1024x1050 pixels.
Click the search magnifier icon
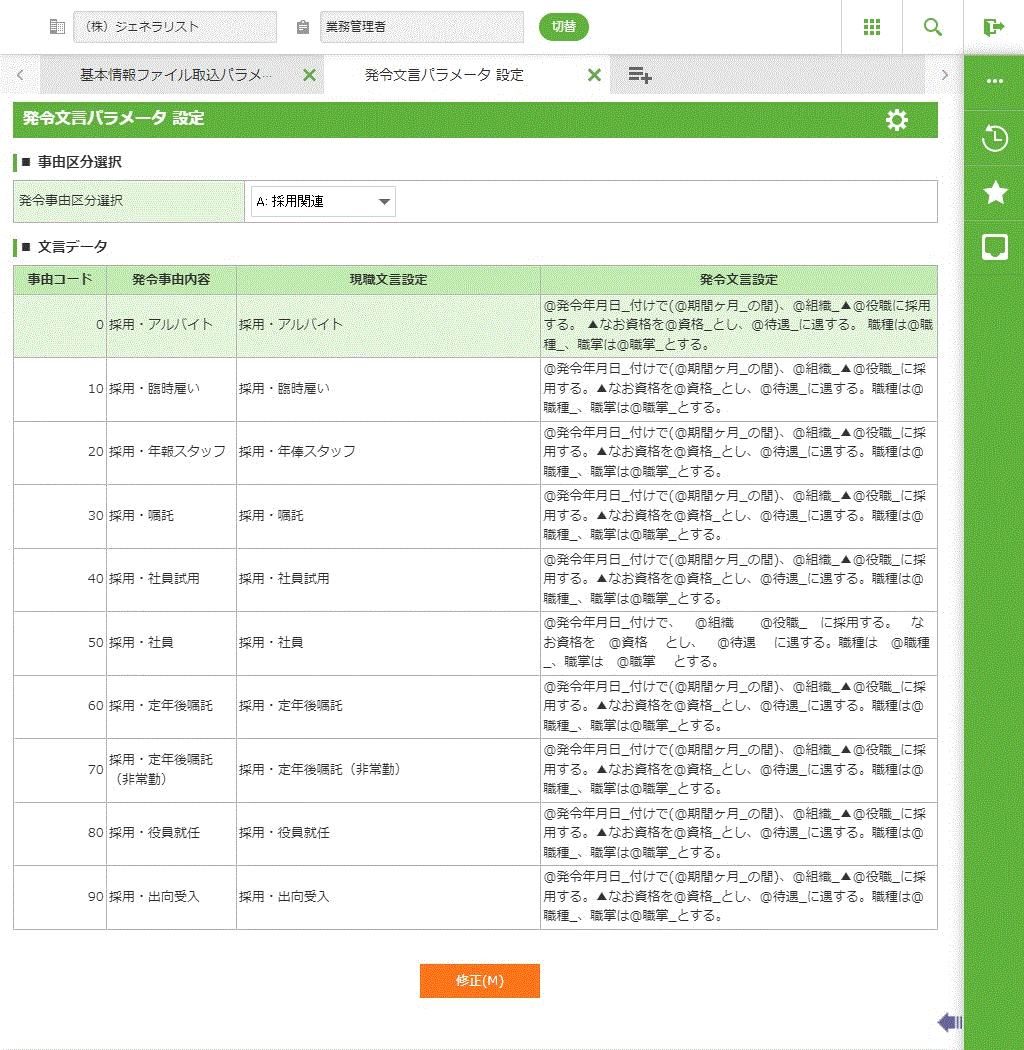[932, 27]
